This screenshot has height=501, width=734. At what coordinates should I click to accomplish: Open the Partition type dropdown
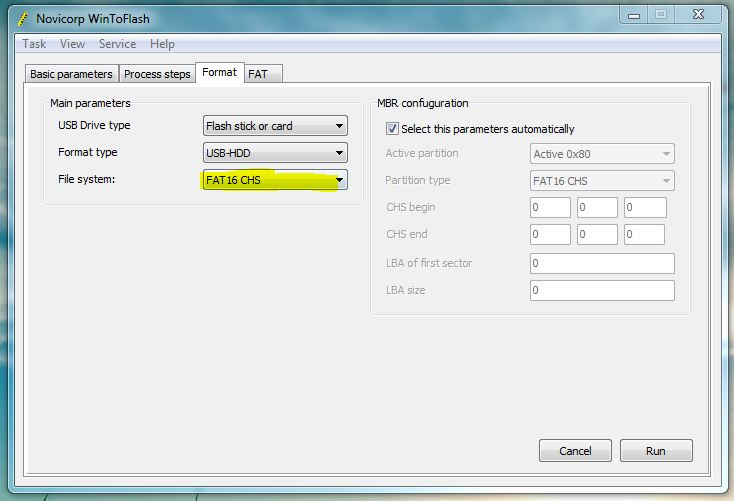click(x=602, y=181)
